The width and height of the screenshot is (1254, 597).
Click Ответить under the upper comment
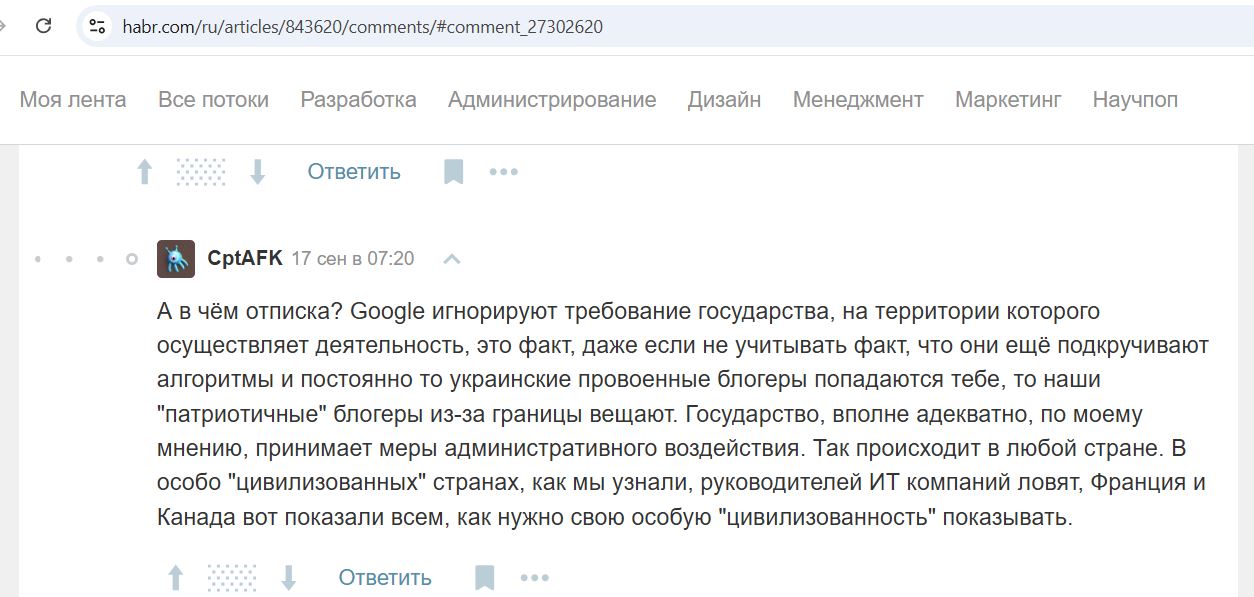tap(354, 171)
